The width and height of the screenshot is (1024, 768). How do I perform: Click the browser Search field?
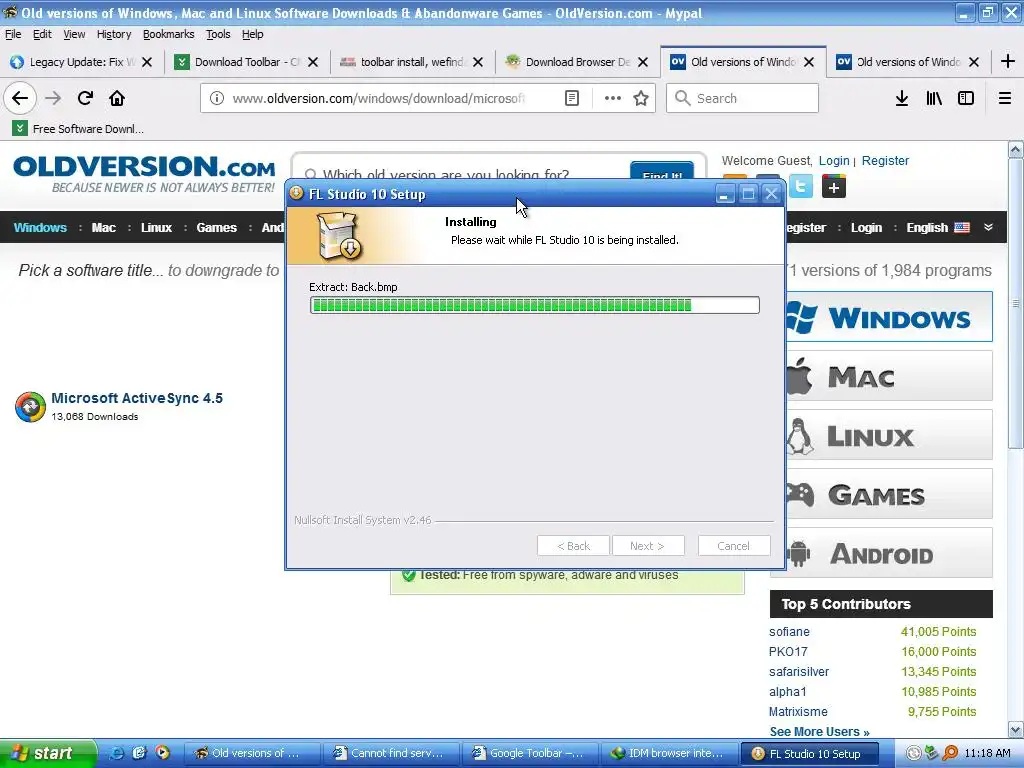(742, 98)
